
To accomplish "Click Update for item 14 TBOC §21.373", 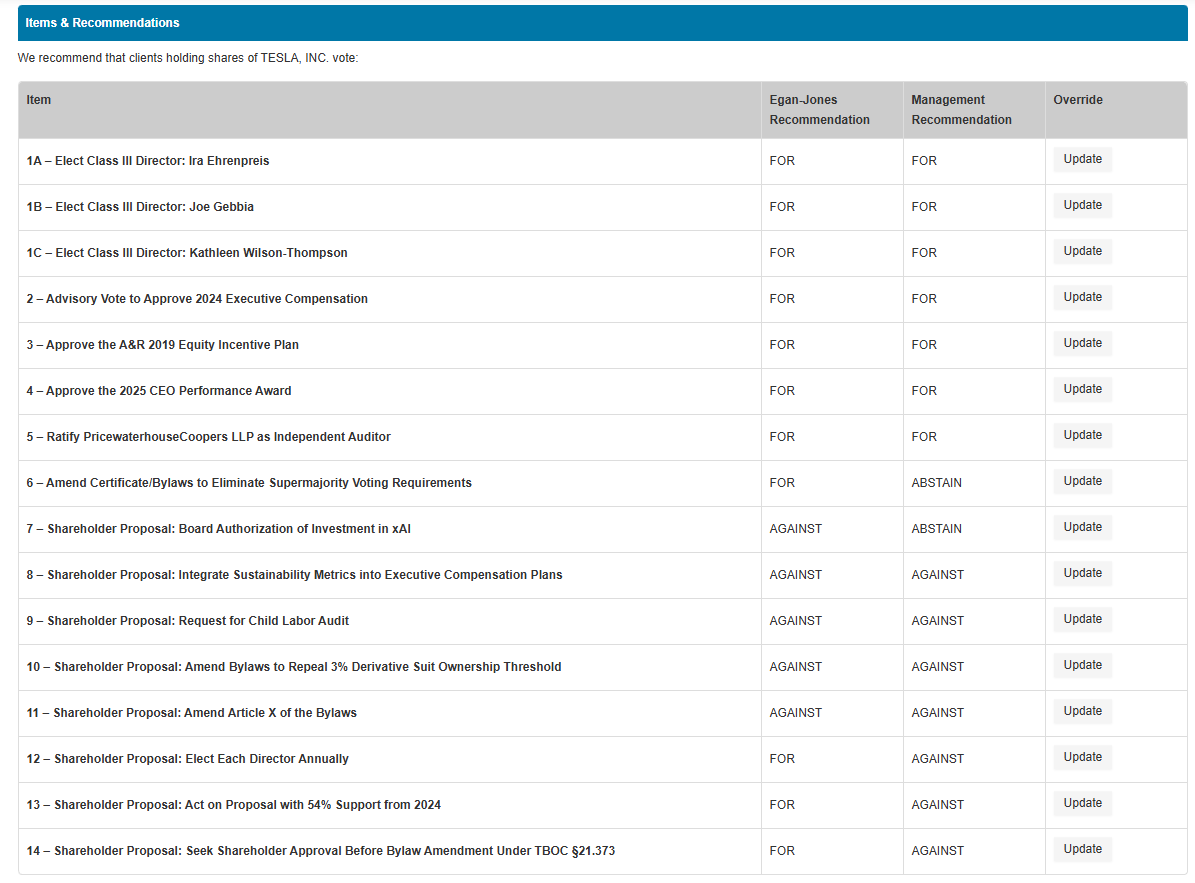I will click(x=1082, y=849).
